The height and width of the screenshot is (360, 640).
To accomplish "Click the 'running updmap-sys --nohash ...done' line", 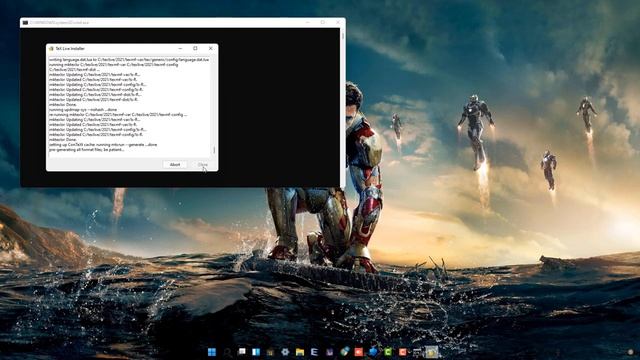I will click(x=83, y=109).
